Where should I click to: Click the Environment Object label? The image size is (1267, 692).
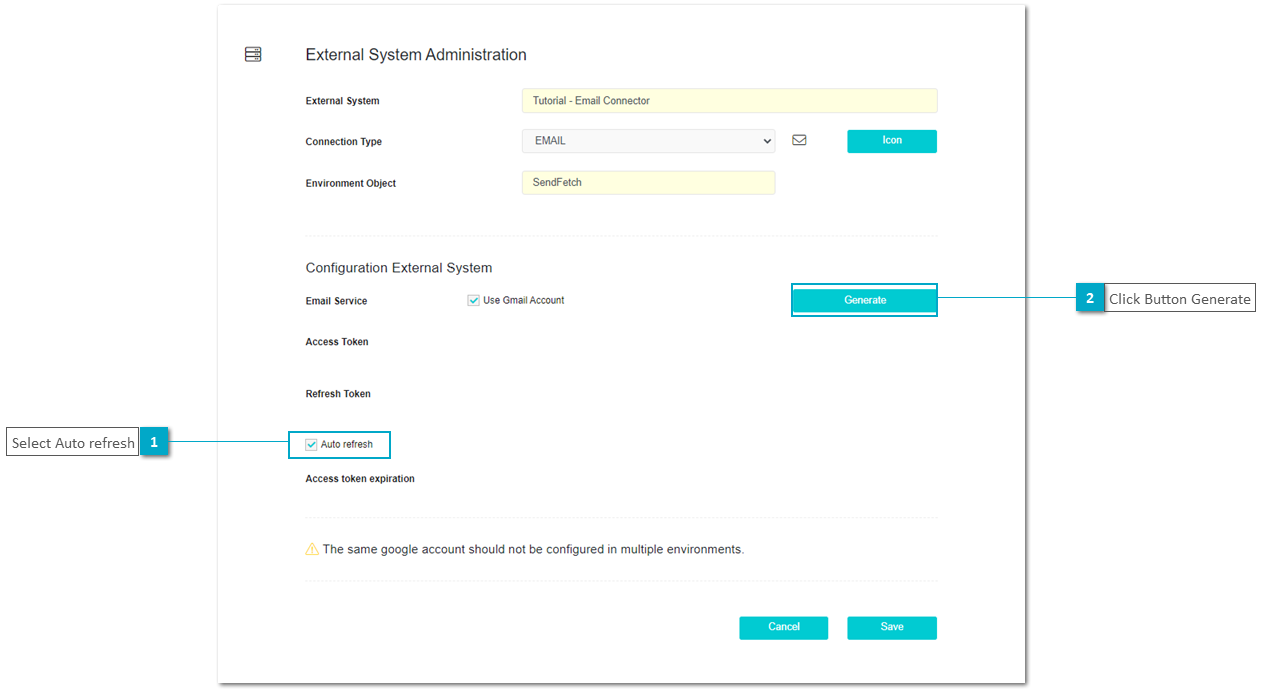(x=351, y=184)
